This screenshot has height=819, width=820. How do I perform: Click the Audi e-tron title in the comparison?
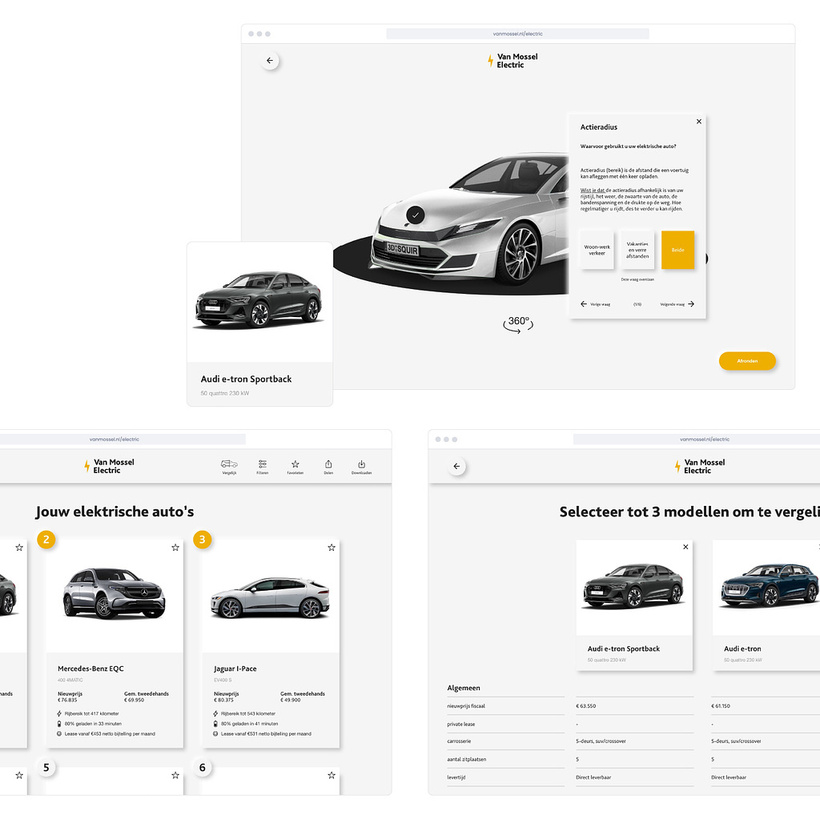(x=743, y=649)
